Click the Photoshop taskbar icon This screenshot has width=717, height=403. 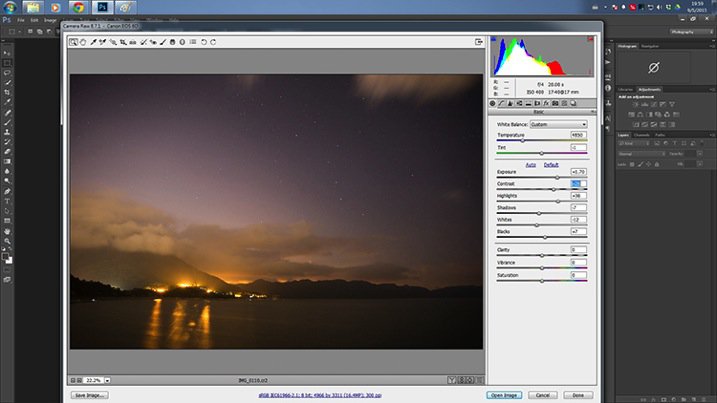[103, 7]
